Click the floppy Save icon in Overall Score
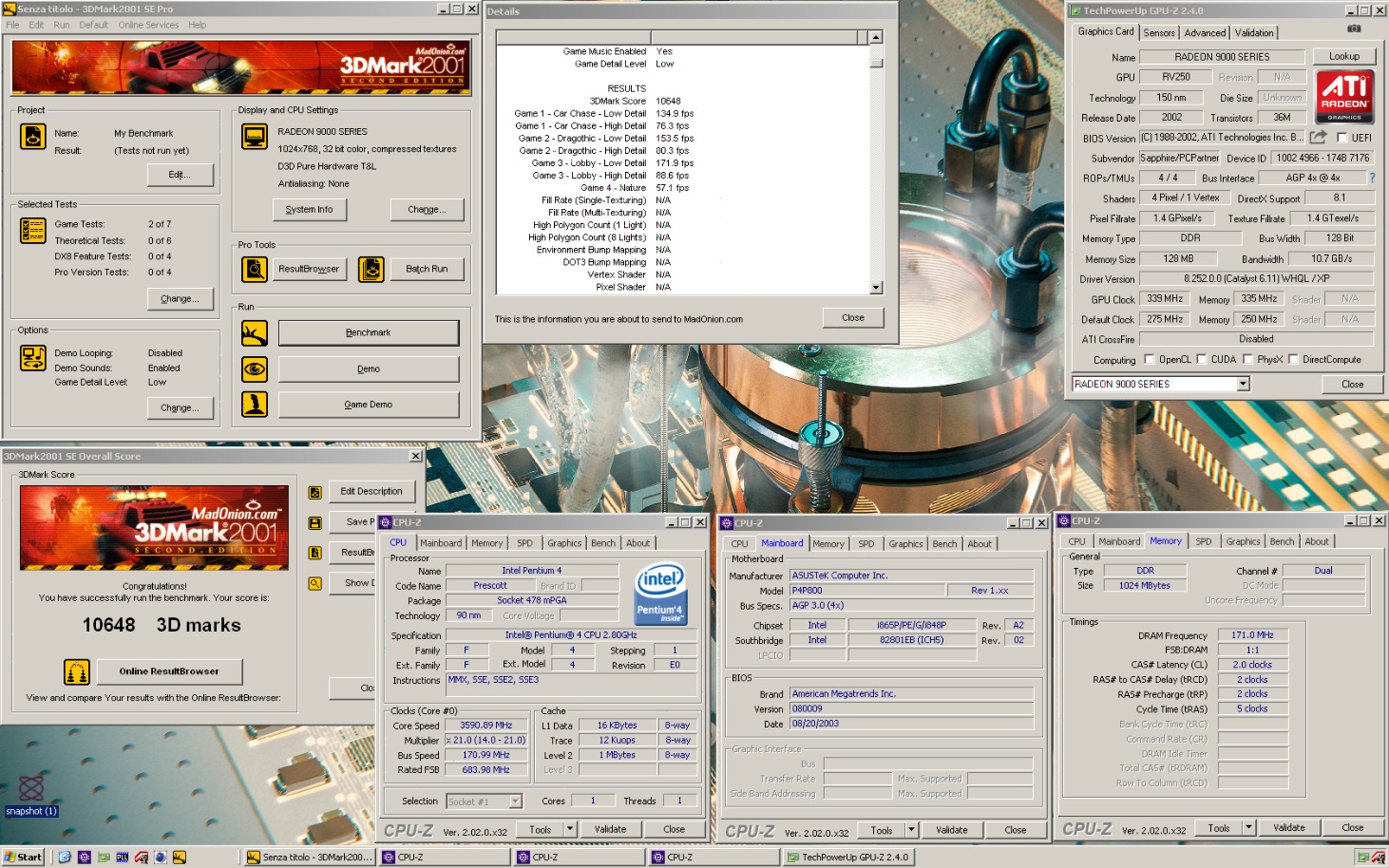The width and height of the screenshot is (1389, 868). click(314, 523)
